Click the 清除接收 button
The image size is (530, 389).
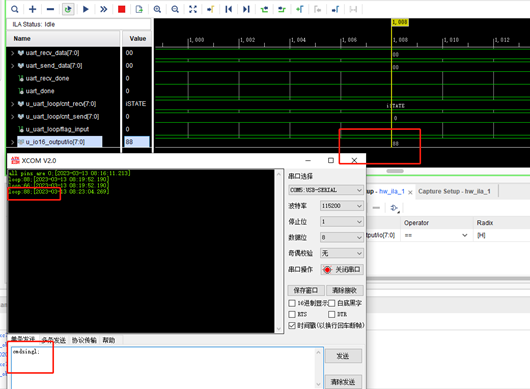tap(345, 290)
